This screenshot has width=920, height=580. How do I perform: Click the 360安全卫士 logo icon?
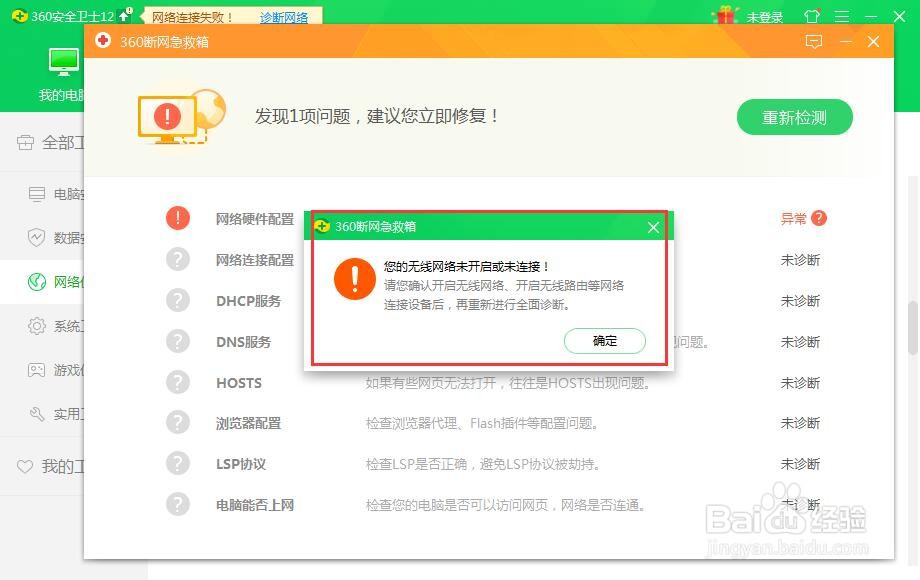click(x=19, y=16)
